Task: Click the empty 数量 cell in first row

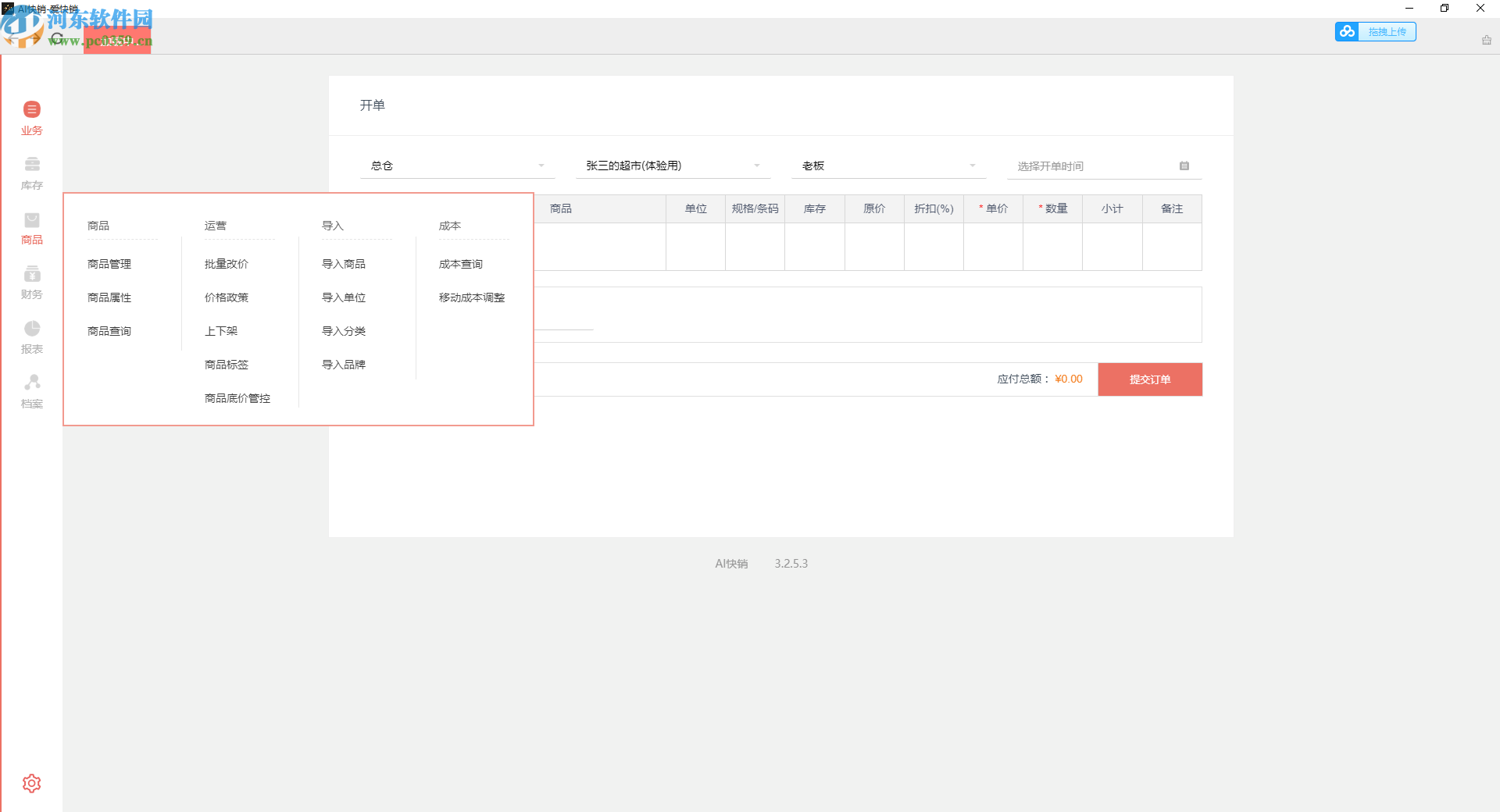Action: (1053, 247)
